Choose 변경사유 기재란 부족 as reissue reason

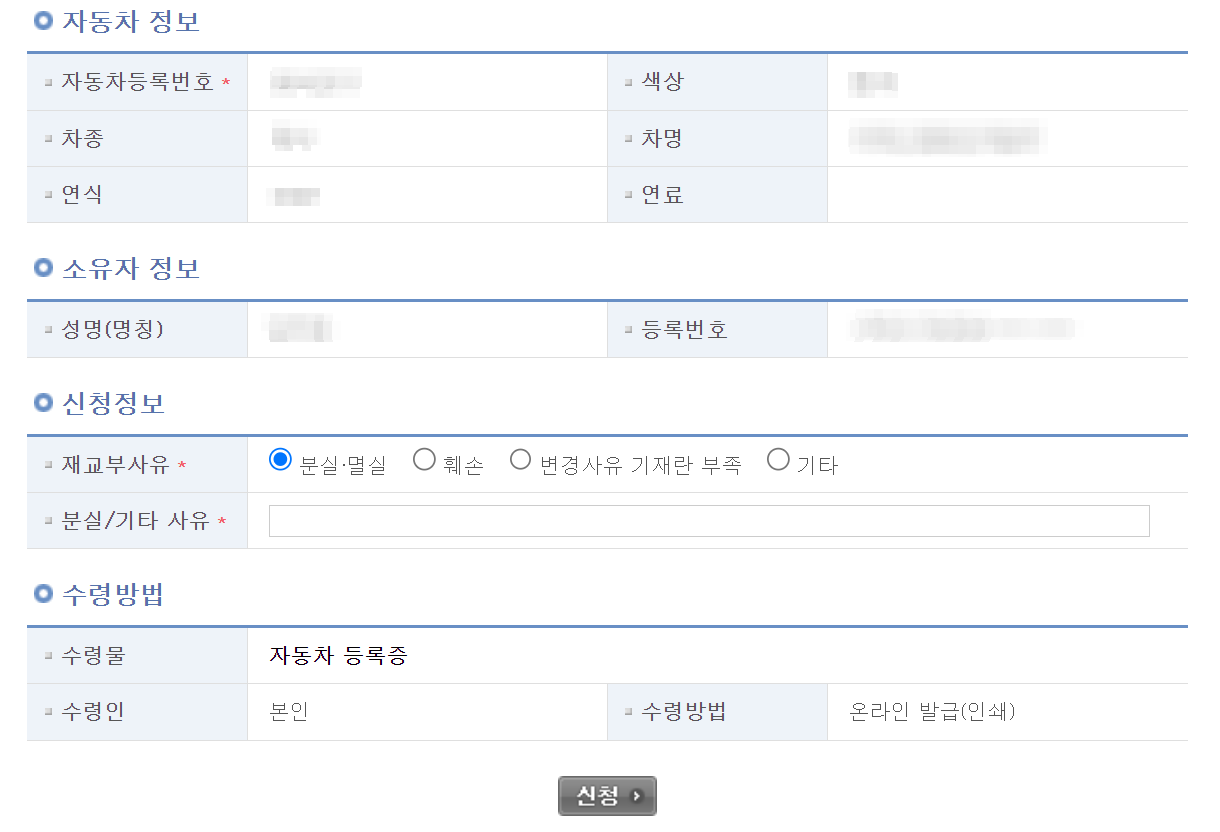520,459
